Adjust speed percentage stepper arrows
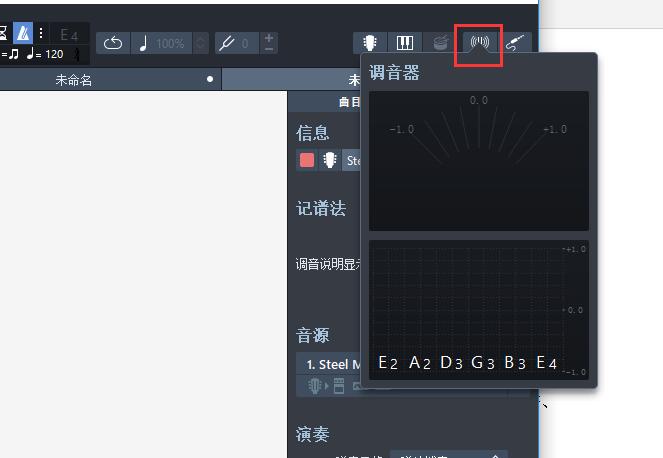The width and height of the screenshot is (663, 458). pos(201,43)
